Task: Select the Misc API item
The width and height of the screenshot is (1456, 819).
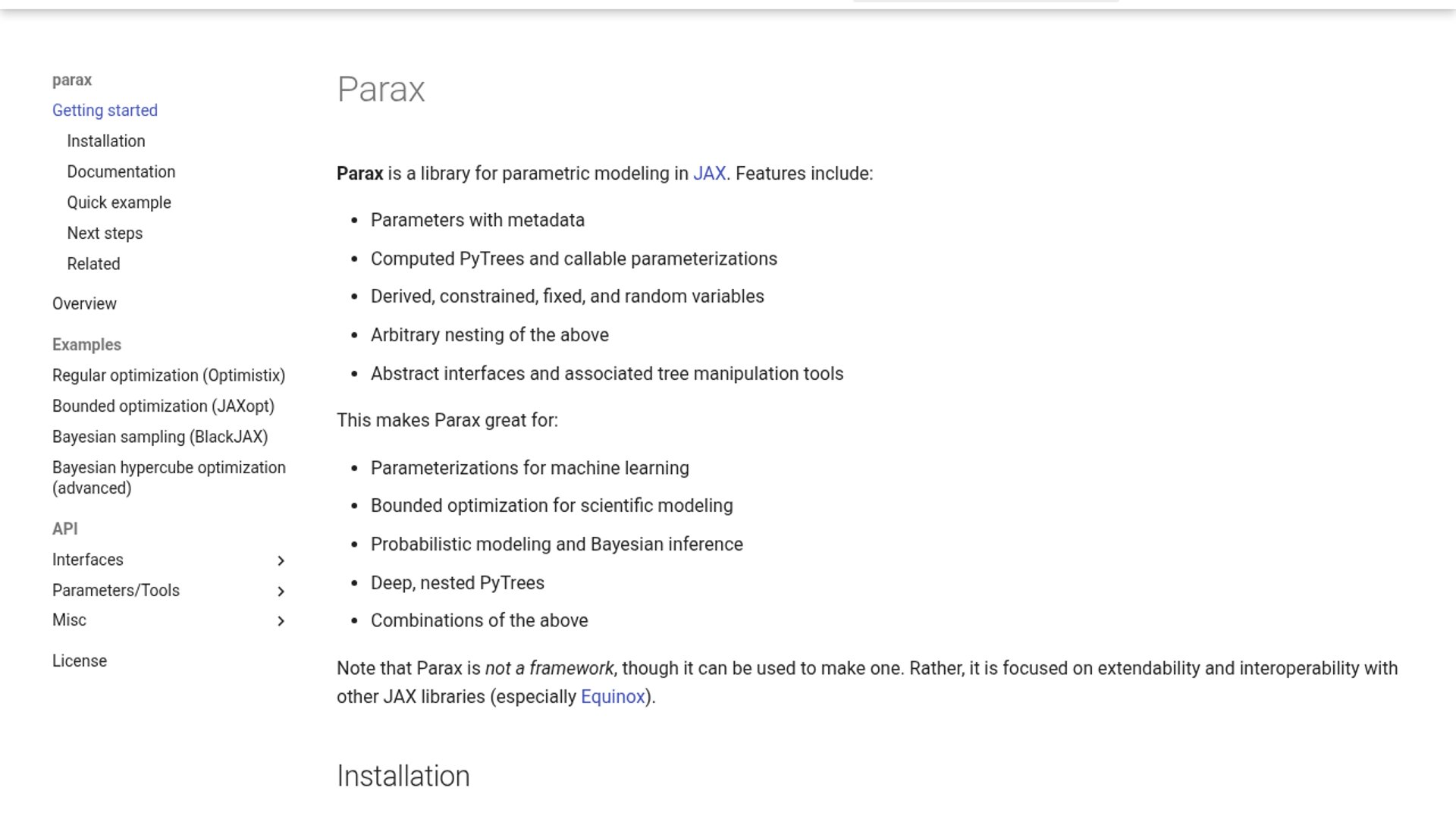Action: point(69,620)
